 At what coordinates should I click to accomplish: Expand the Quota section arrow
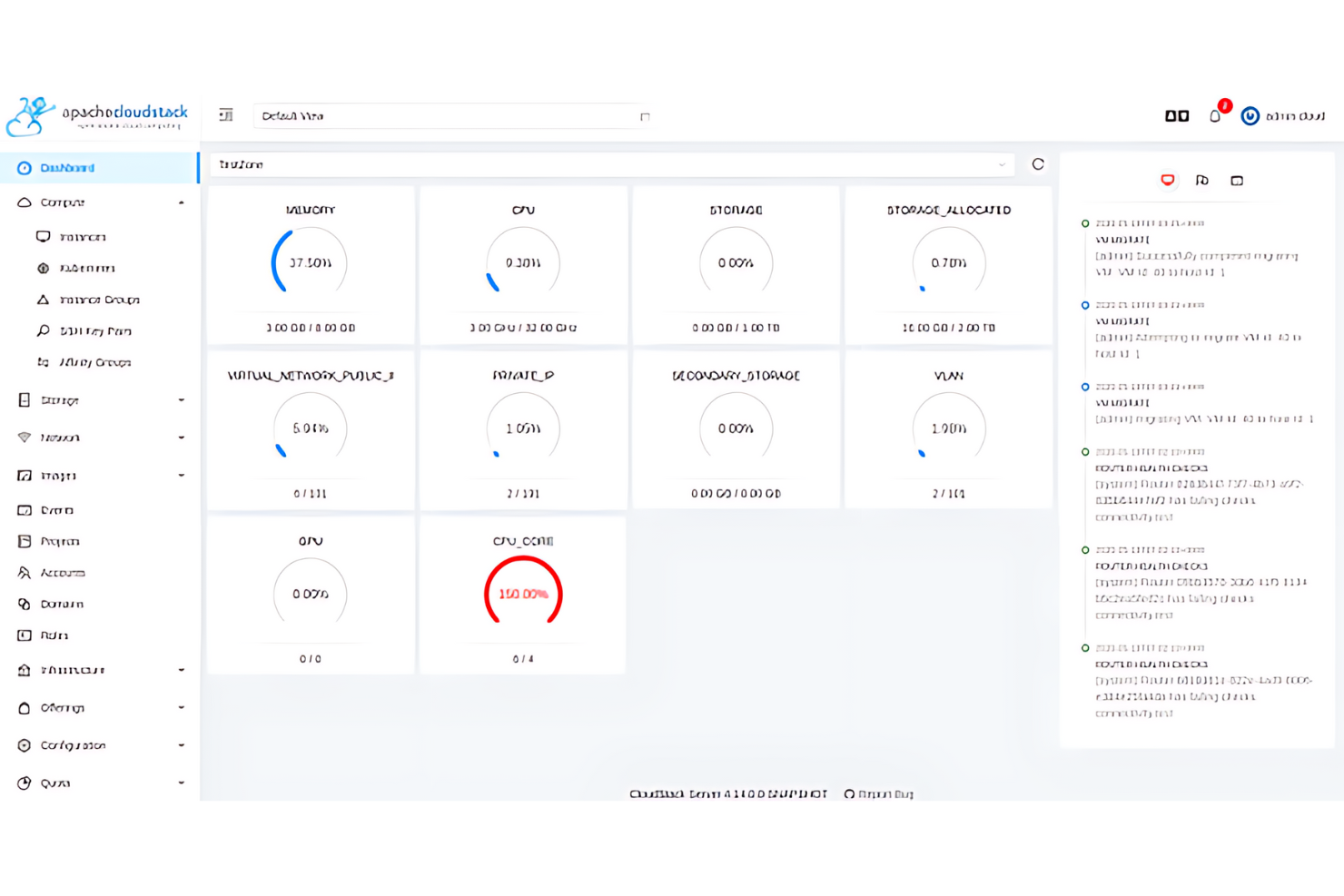click(x=182, y=783)
